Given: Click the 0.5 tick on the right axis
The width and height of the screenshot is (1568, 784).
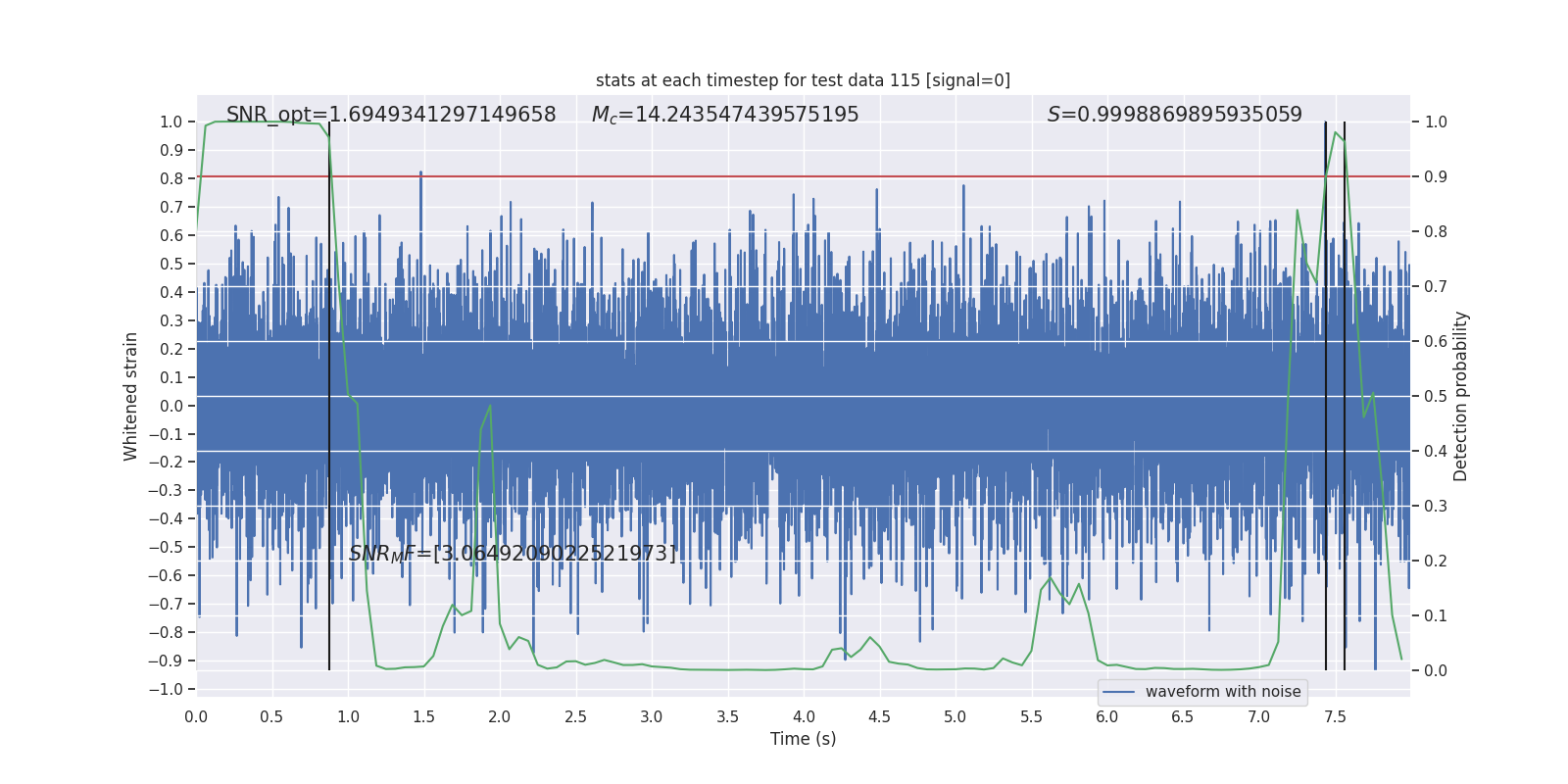Looking at the screenshot, I should pos(1435,396).
